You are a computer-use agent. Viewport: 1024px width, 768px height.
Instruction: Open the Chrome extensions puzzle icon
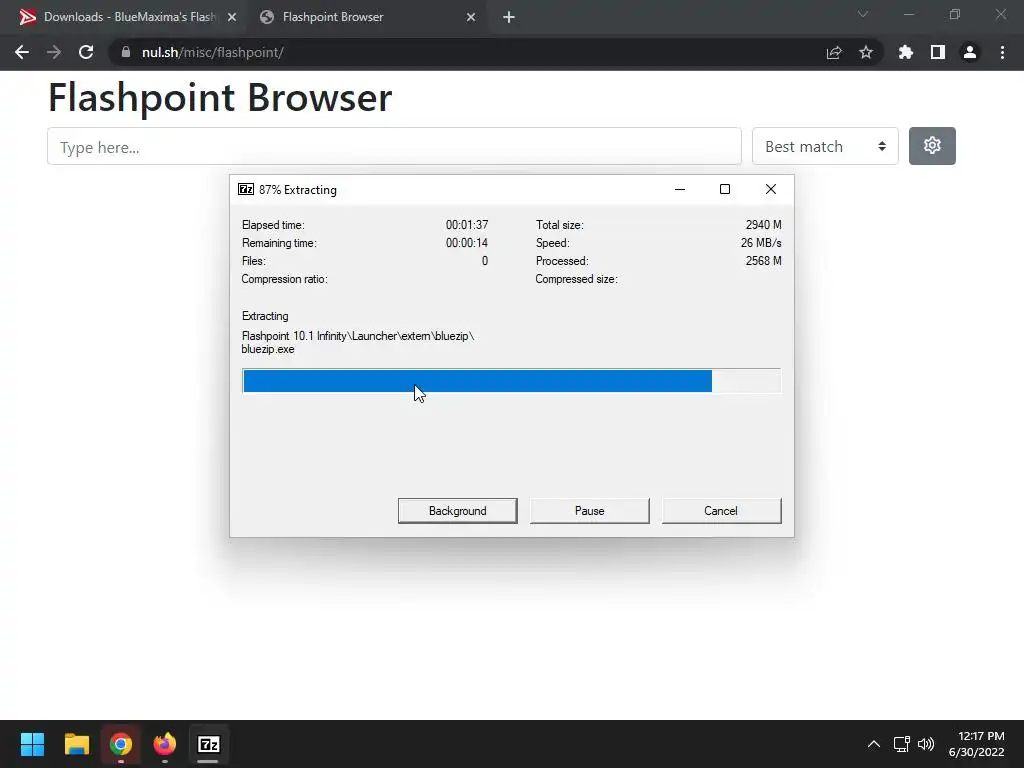tap(906, 52)
